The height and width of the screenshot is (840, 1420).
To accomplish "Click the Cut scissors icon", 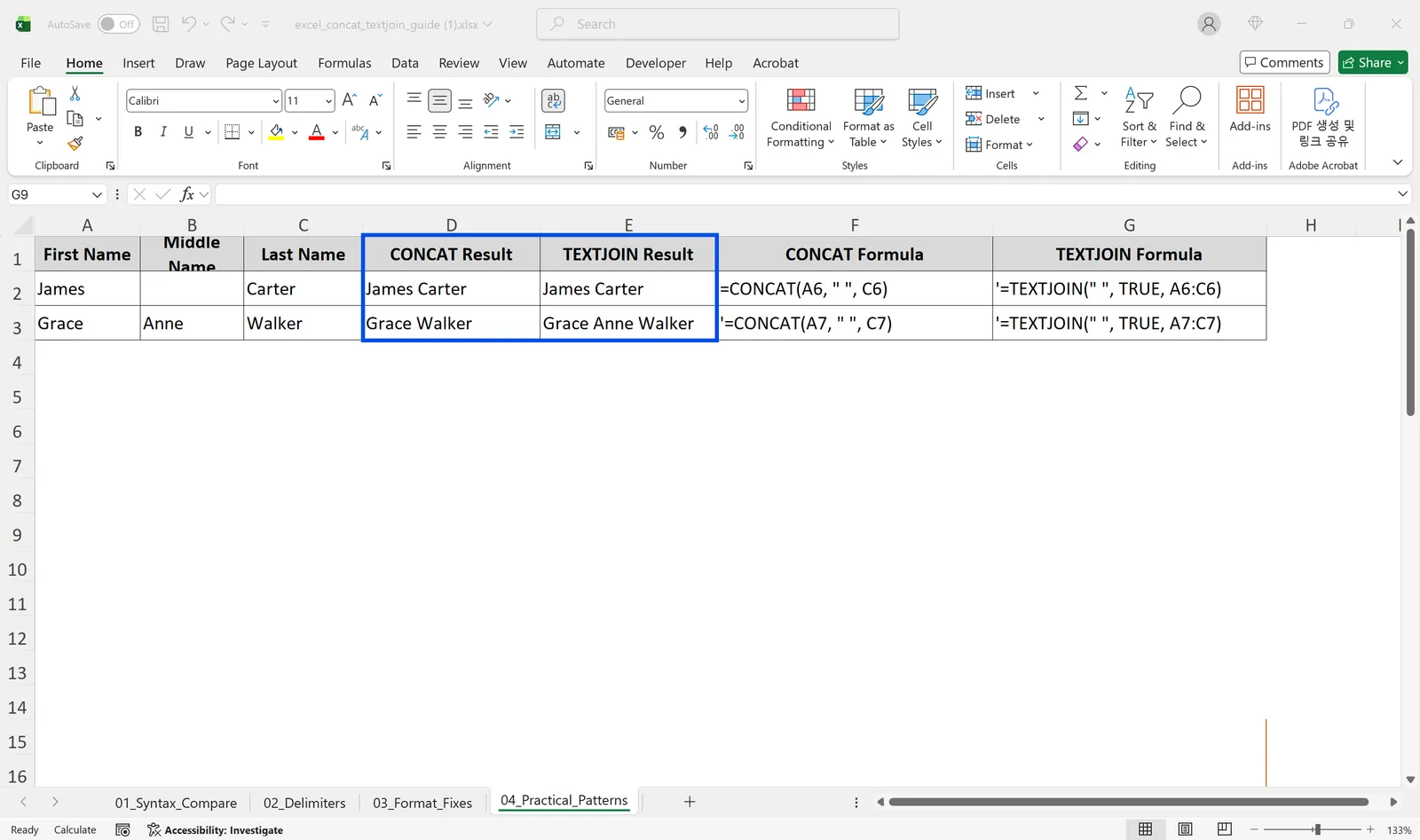I will 75,93.
